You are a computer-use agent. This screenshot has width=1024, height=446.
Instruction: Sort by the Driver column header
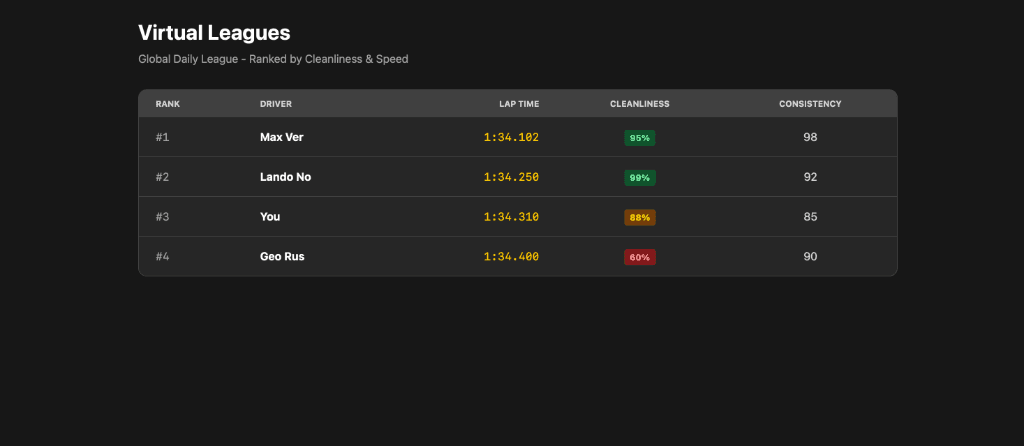276,104
